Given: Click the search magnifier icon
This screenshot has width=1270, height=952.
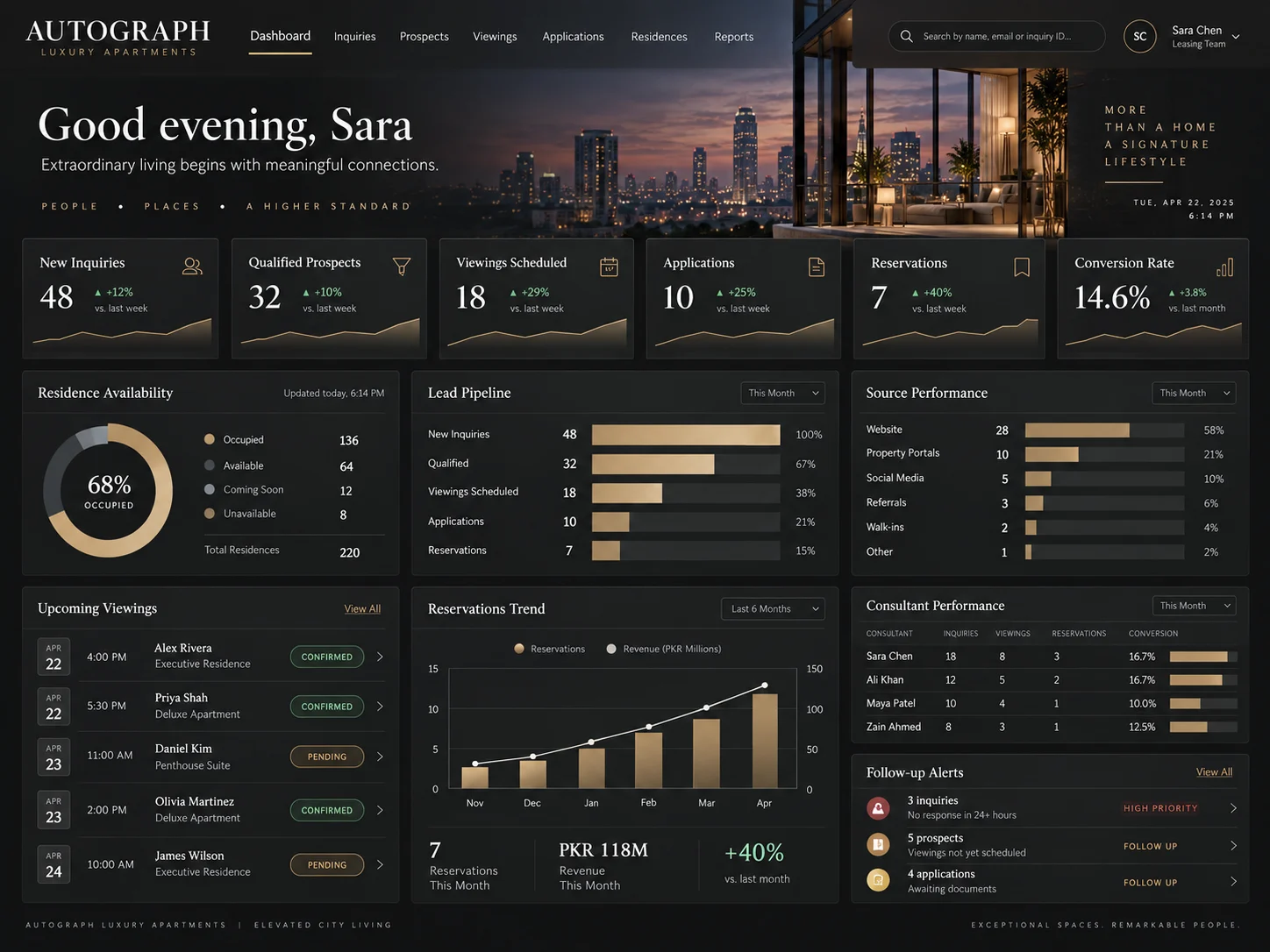Looking at the screenshot, I should pos(907,37).
